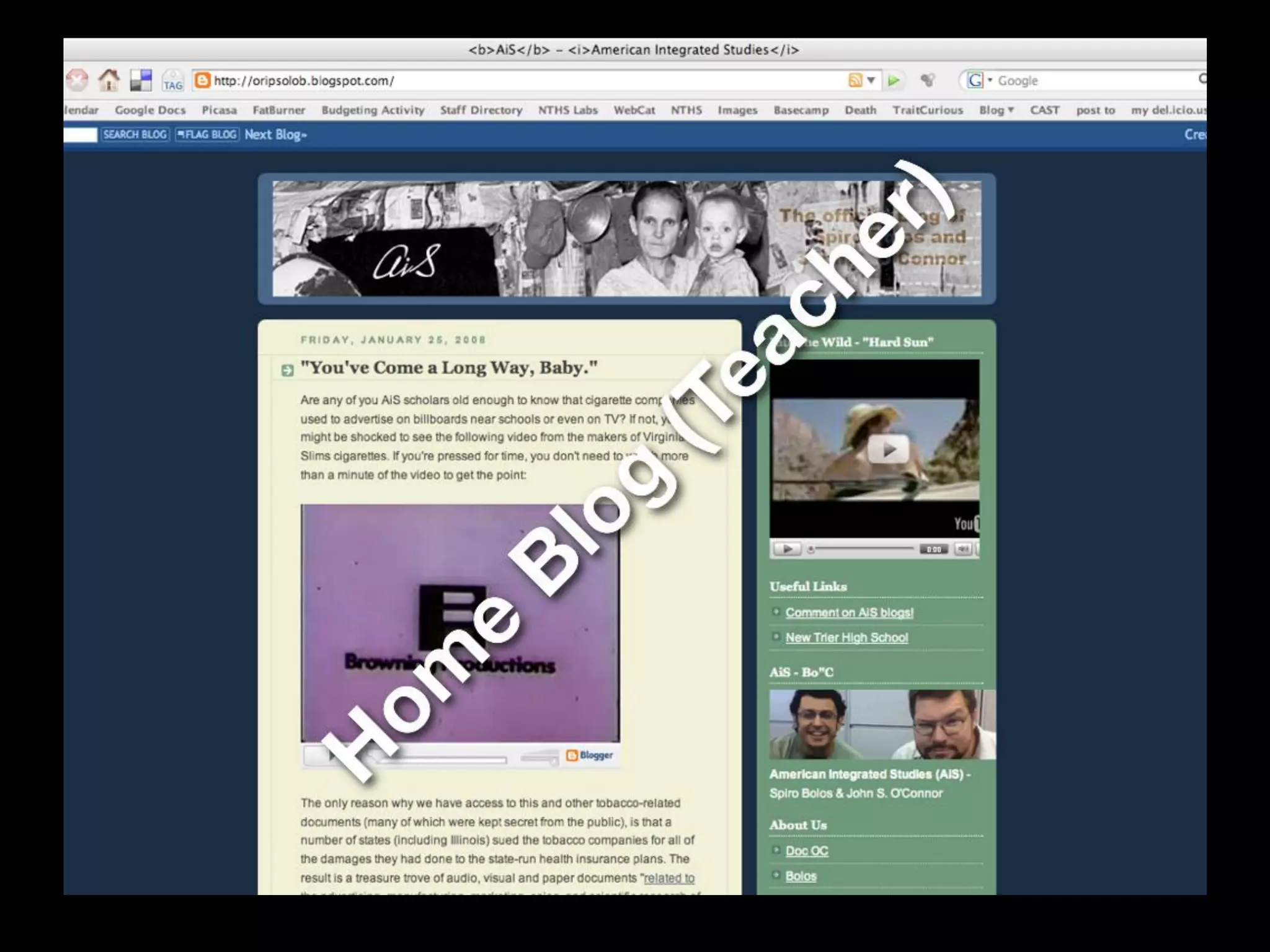The image size is (1270, 952).
Task: Click the FLAG BLOG button
Action: click(x=207, y=134)
